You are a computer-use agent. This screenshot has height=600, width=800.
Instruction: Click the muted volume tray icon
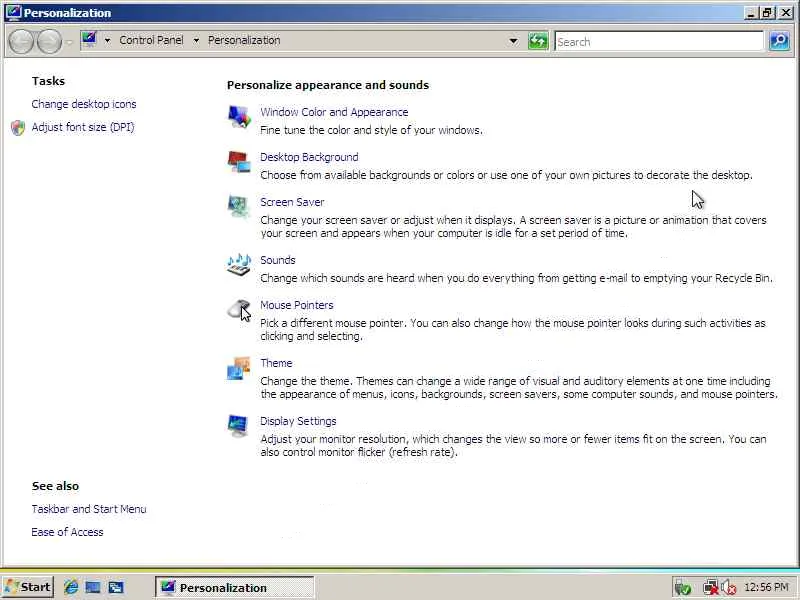coord(729,588)
